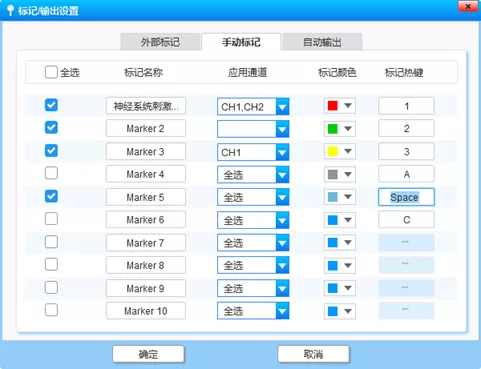
Task: Enable the Marker 4 checkbox
Action: tap(51, 173)
